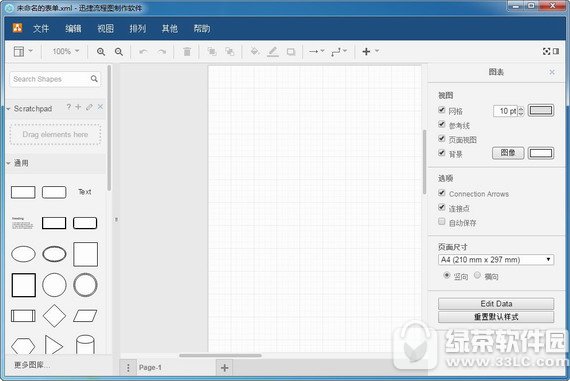The width and height of the screenshot is (570, 381).
Task: Open the insert plus dropdown
Action: (370, 51)
